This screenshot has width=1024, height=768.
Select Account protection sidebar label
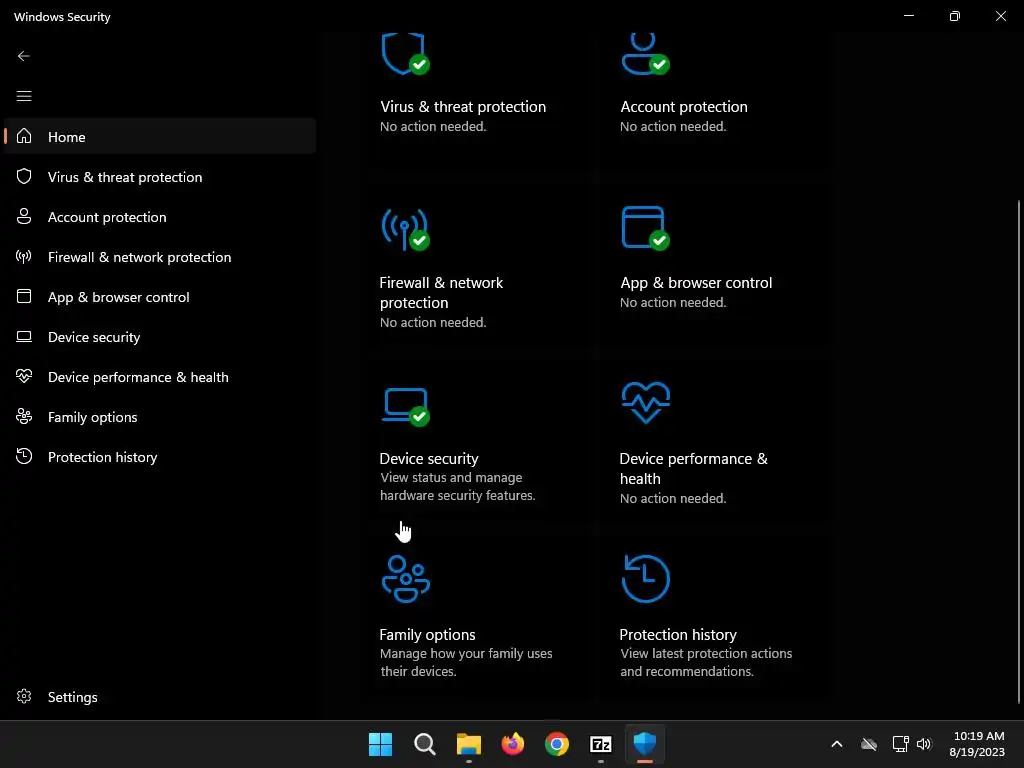tap(107, 217)
